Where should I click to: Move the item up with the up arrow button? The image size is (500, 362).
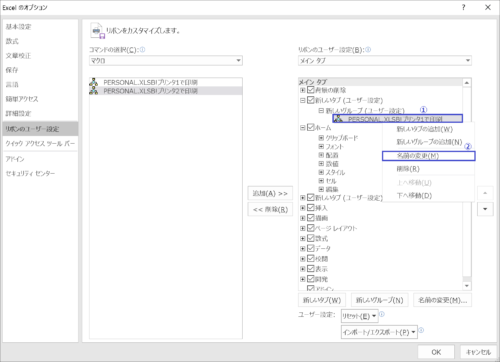click(485, 193)
